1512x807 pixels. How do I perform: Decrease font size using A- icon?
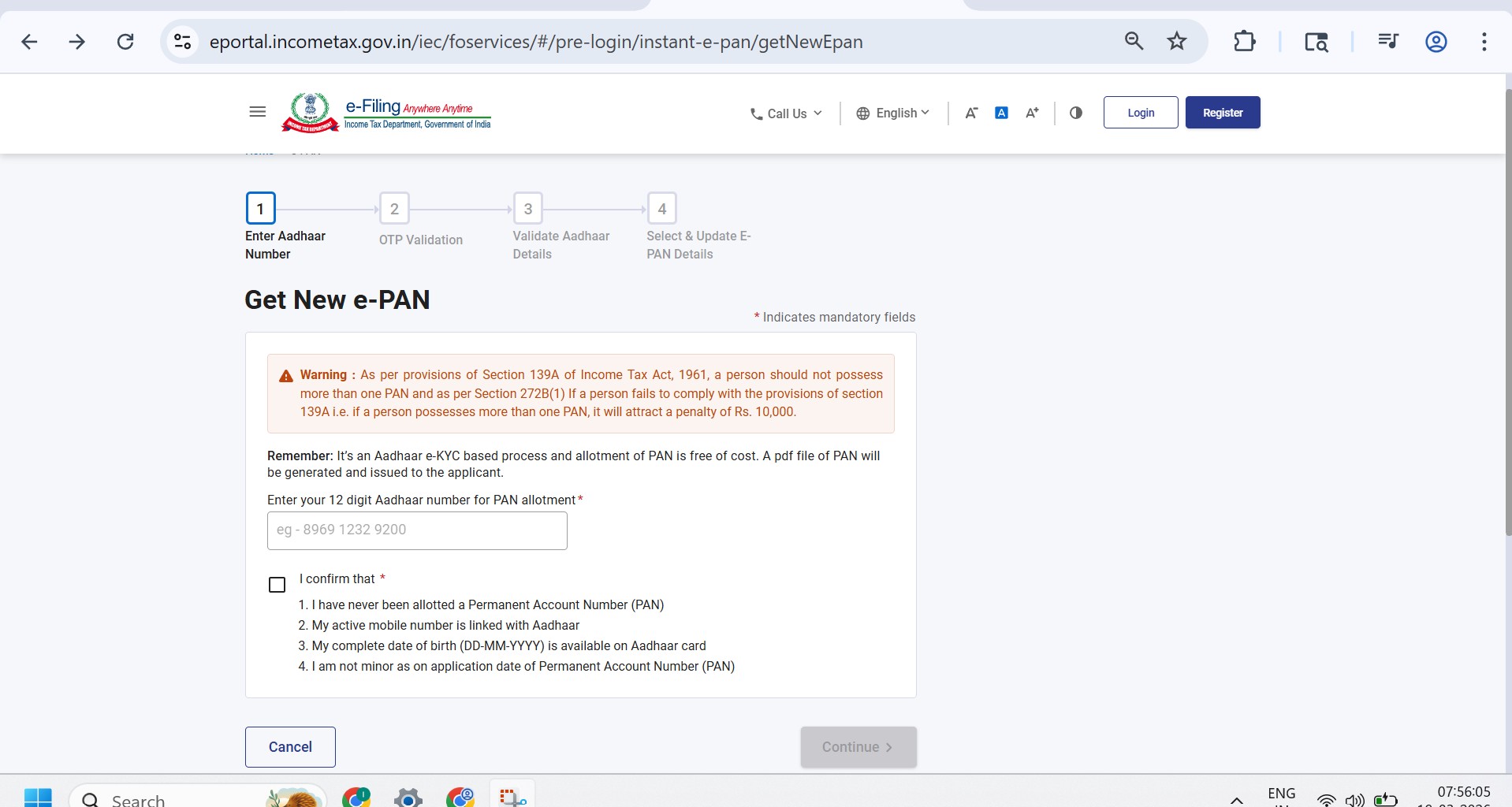pyautogui.click(x=970, y=113)
